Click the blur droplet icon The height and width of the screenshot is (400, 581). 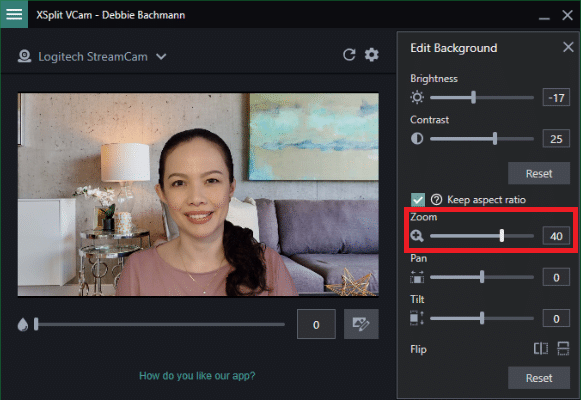point(23,324)
